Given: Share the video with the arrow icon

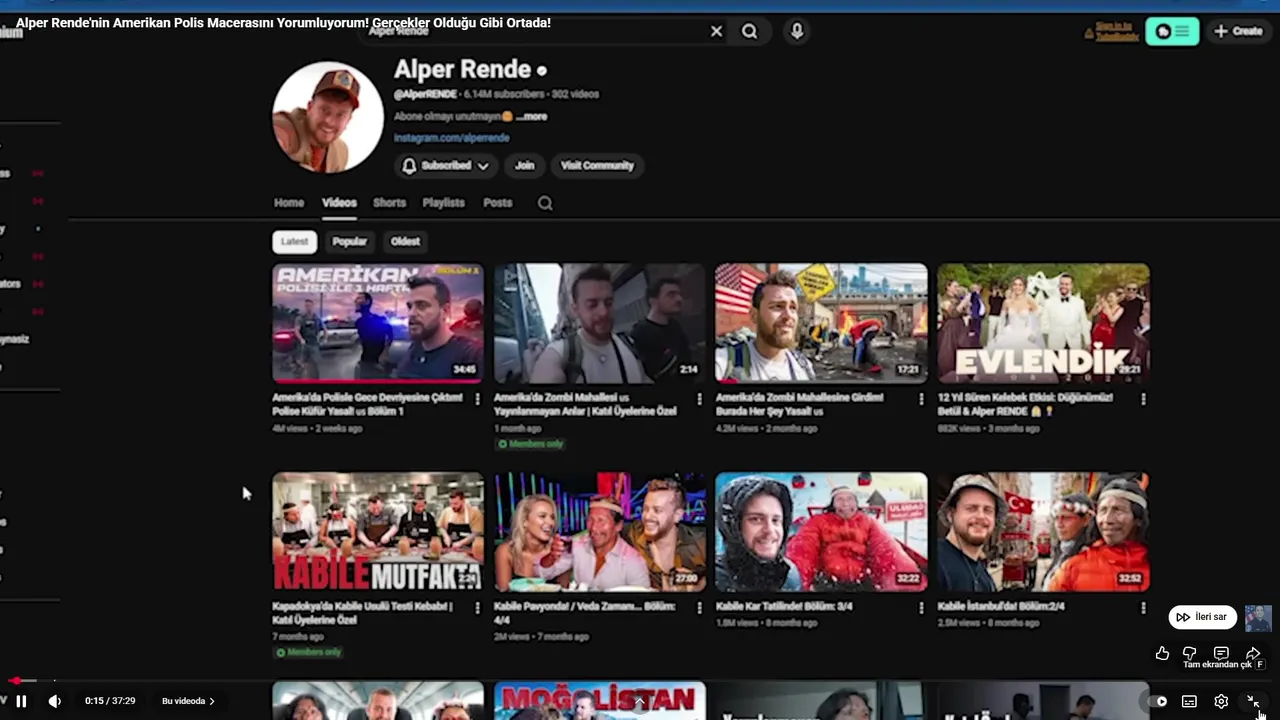Looking at the screenshot, I should click(x=1253, y=653).
